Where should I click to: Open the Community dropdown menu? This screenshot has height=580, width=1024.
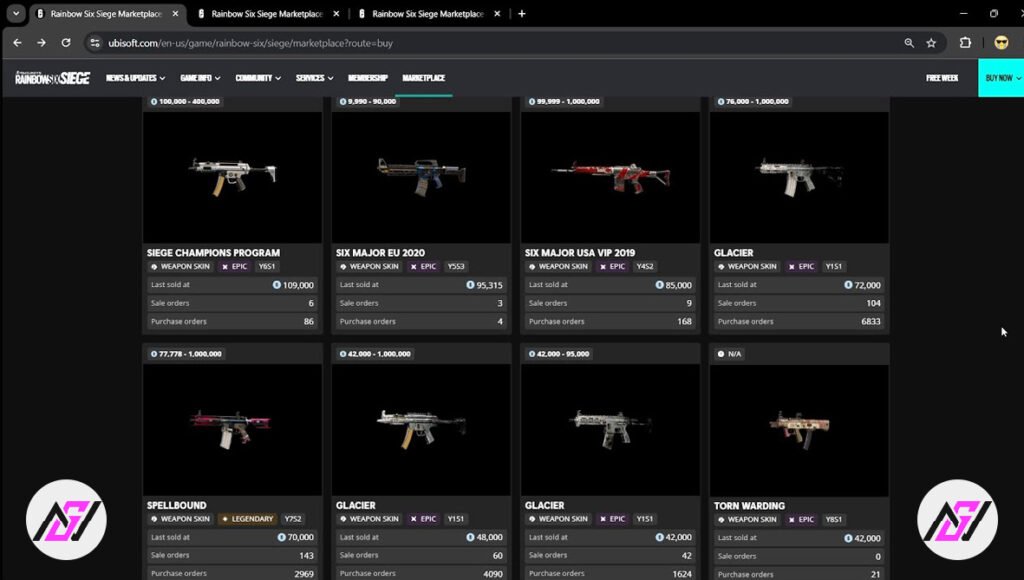[x=258, y=78]
